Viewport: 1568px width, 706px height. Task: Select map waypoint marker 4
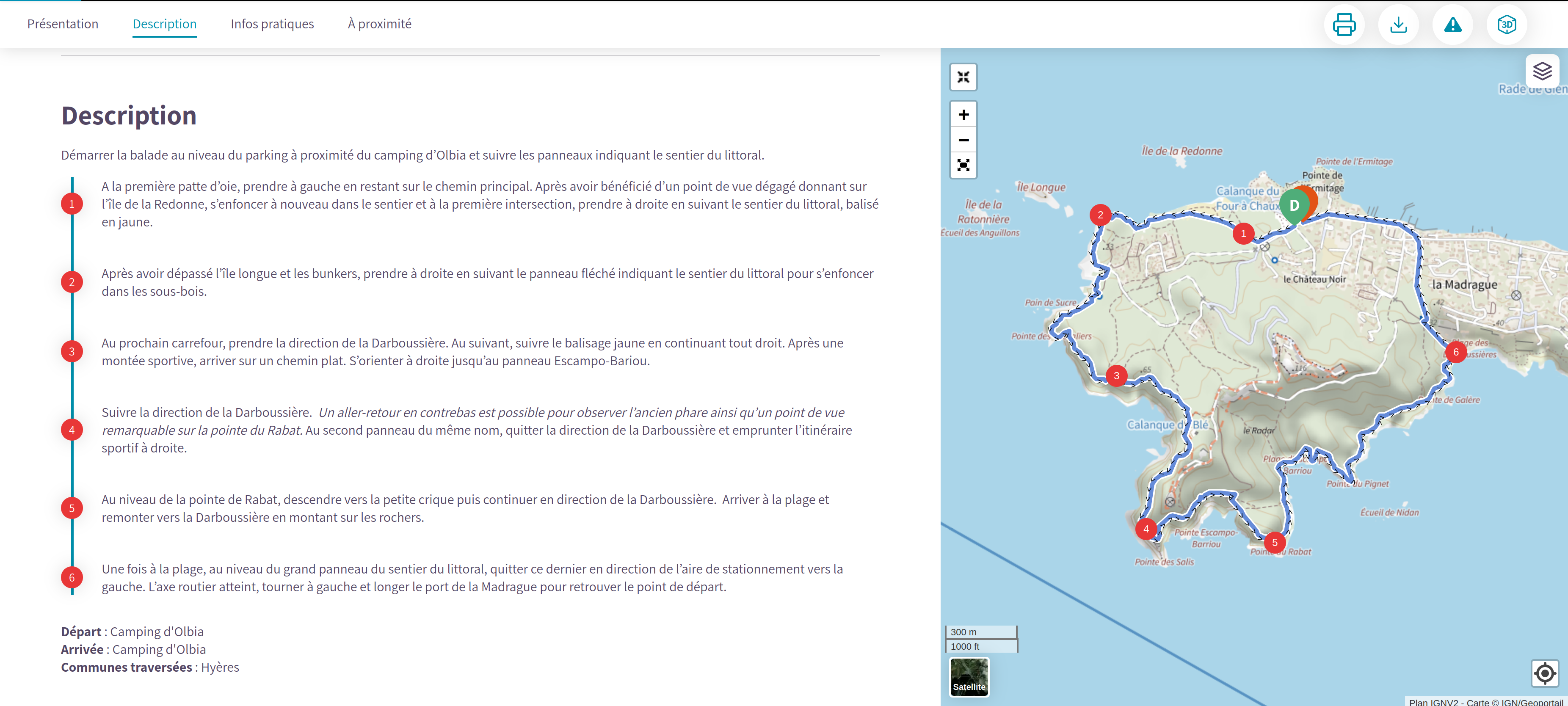(x=1146, y=529)
